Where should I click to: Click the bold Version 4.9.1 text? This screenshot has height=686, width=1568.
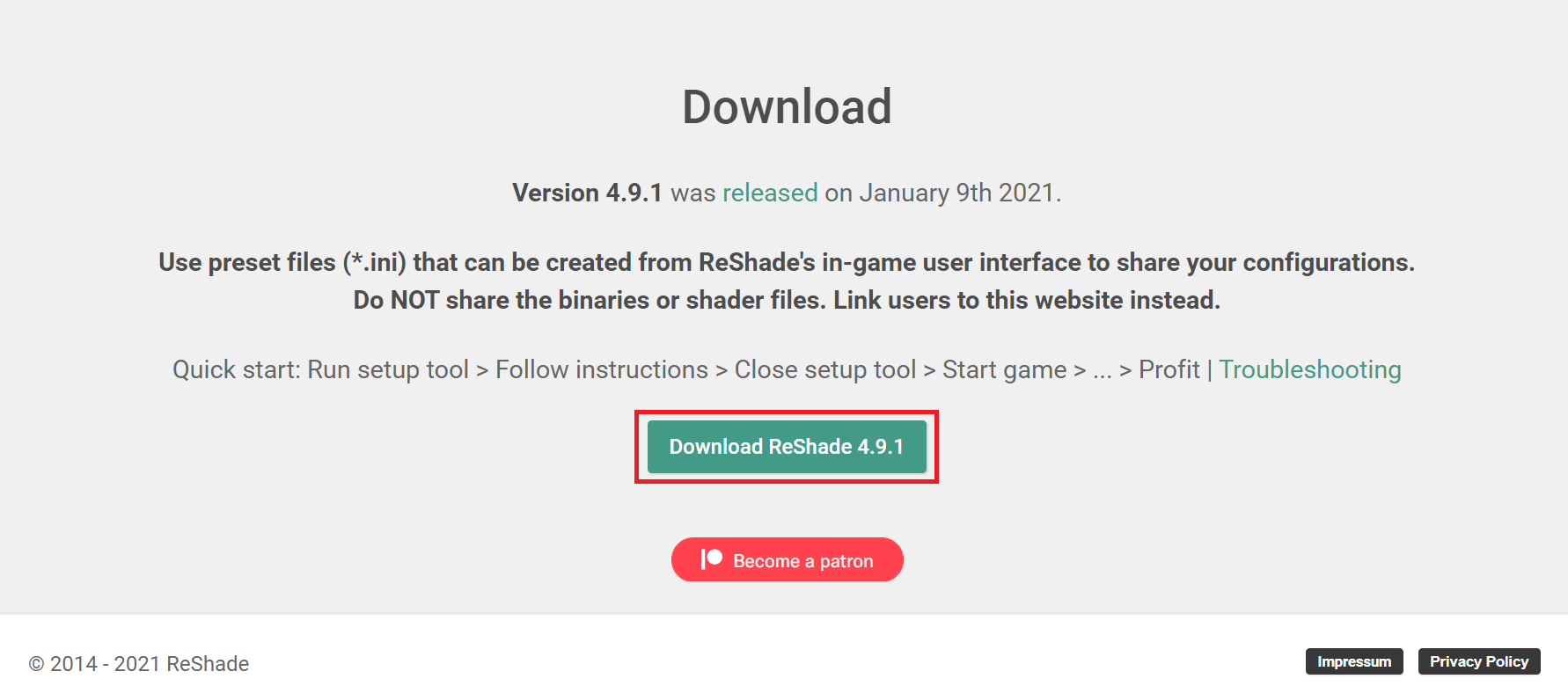[587, 193]
